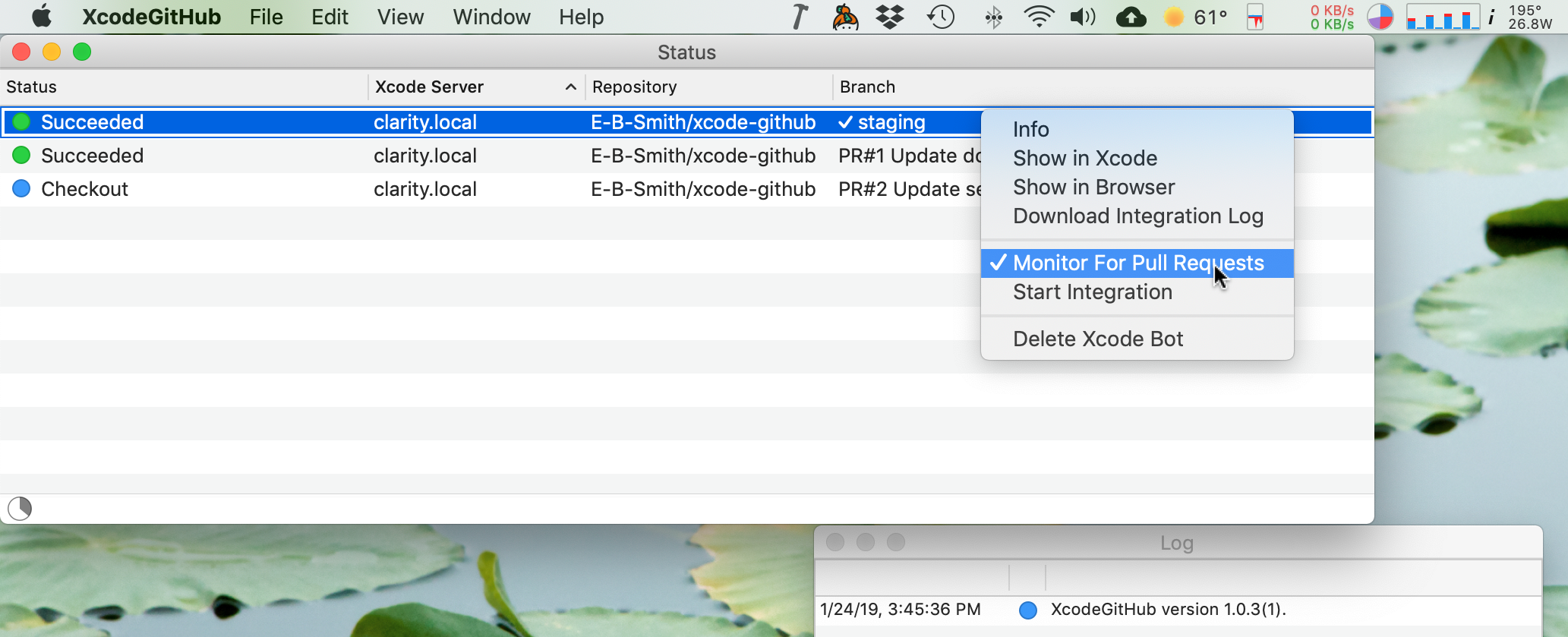1568x637 pixels.
Task: Click the network speed KB/s indicator
Action: pyautogui.click(x=1331, y=17)
